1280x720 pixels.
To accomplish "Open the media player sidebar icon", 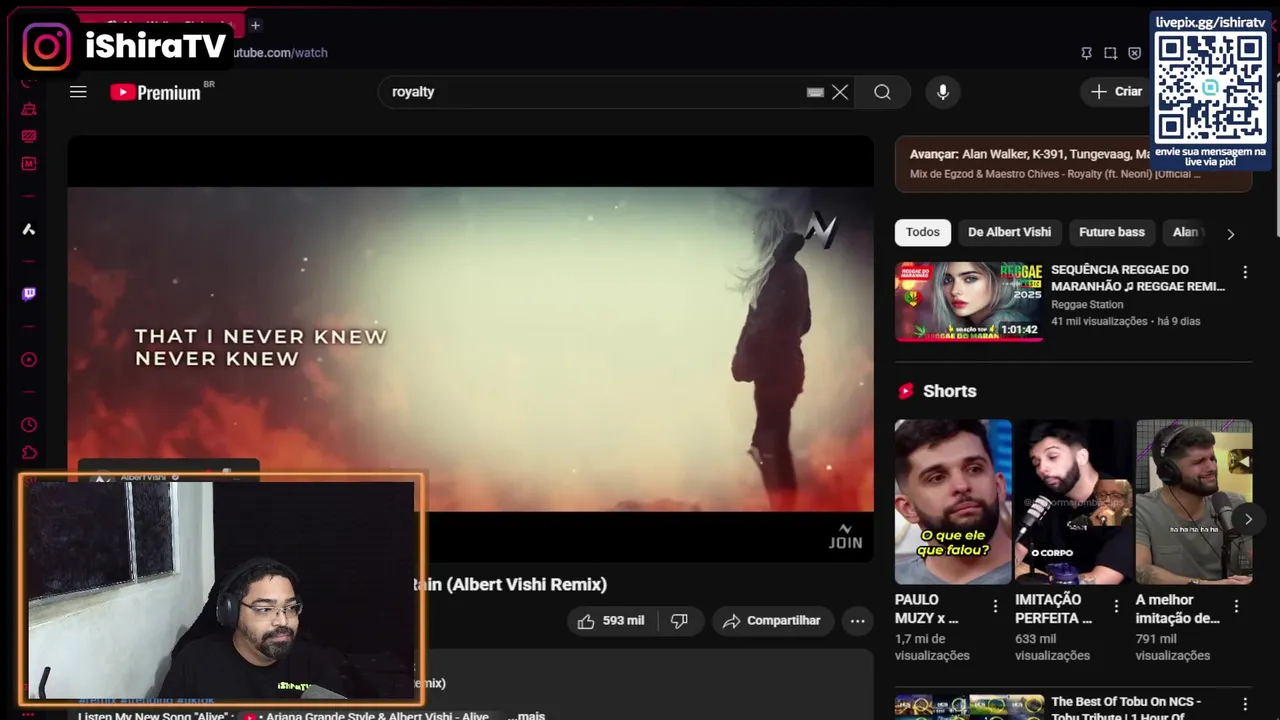I will (29, 360).
